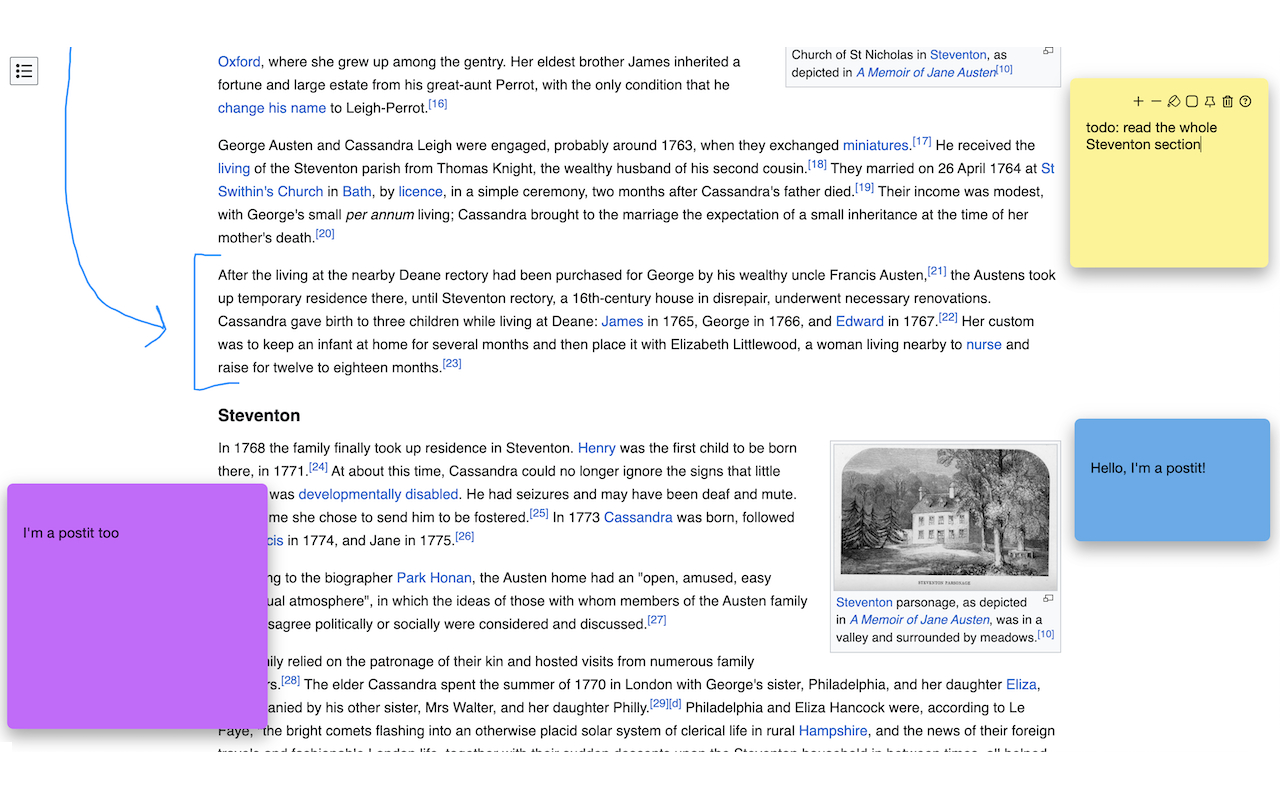Click the plus icon on the yellow note
The height and width of the screenshot is (800, 1280).
(1138, 101)
